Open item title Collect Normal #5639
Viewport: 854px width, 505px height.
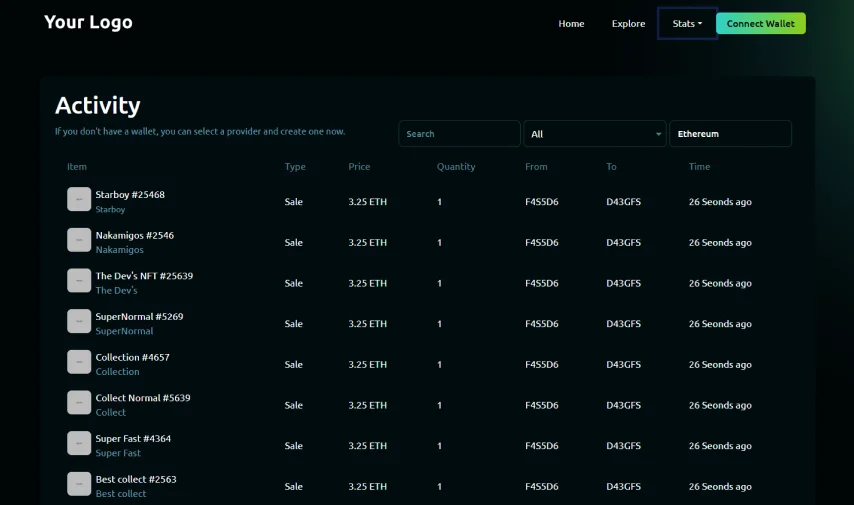(x=143, y=398)
